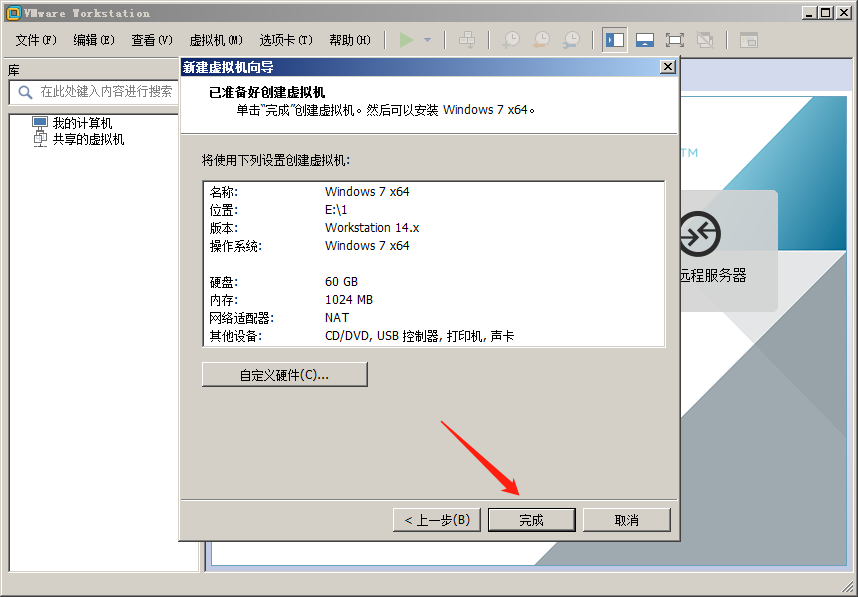Image resolution: width=858 pixels, height=597 pixels.
Task: Click the enter full screen icon
Action: (675, 40)
